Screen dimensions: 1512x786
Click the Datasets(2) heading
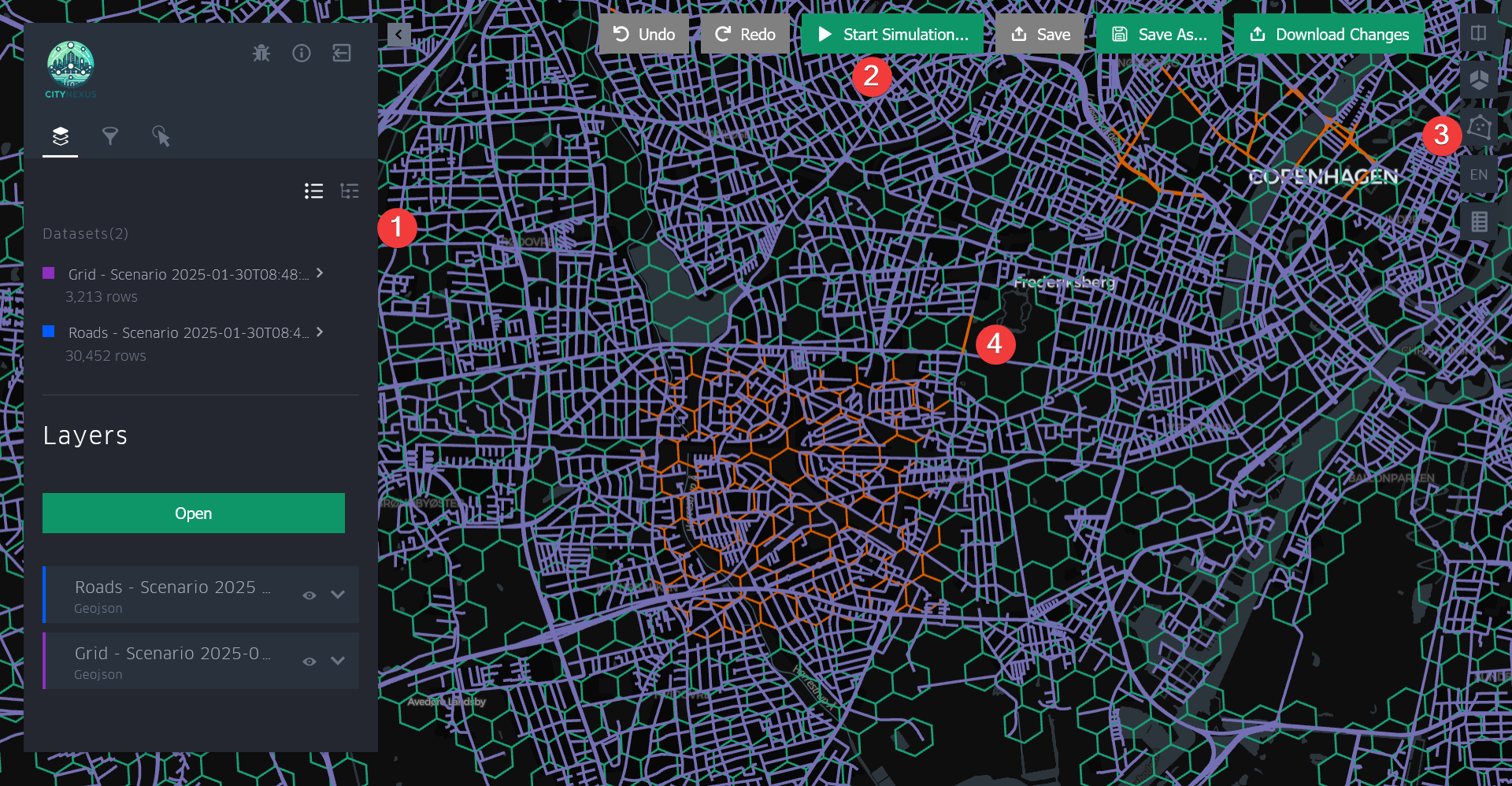[86, 234]
